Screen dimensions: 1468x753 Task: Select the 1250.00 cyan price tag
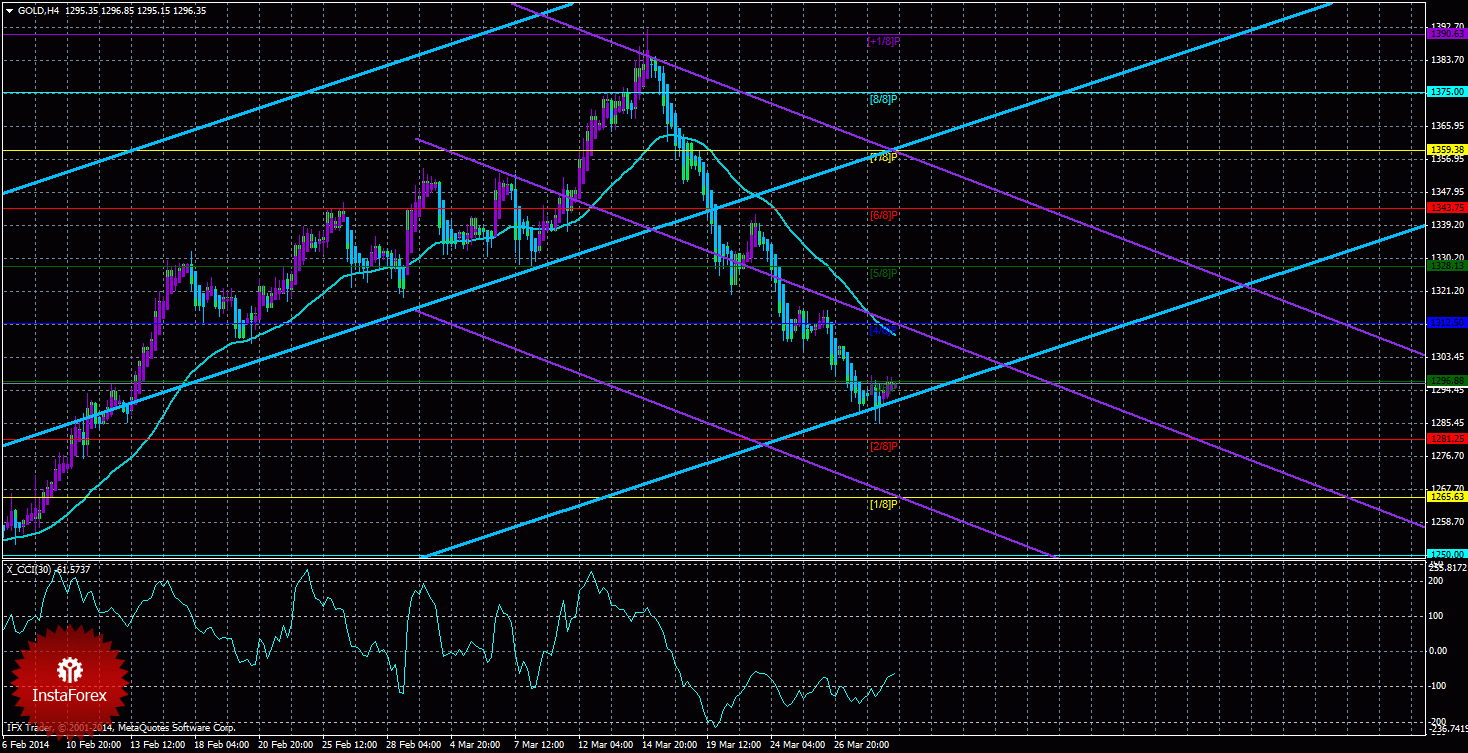1447,554
